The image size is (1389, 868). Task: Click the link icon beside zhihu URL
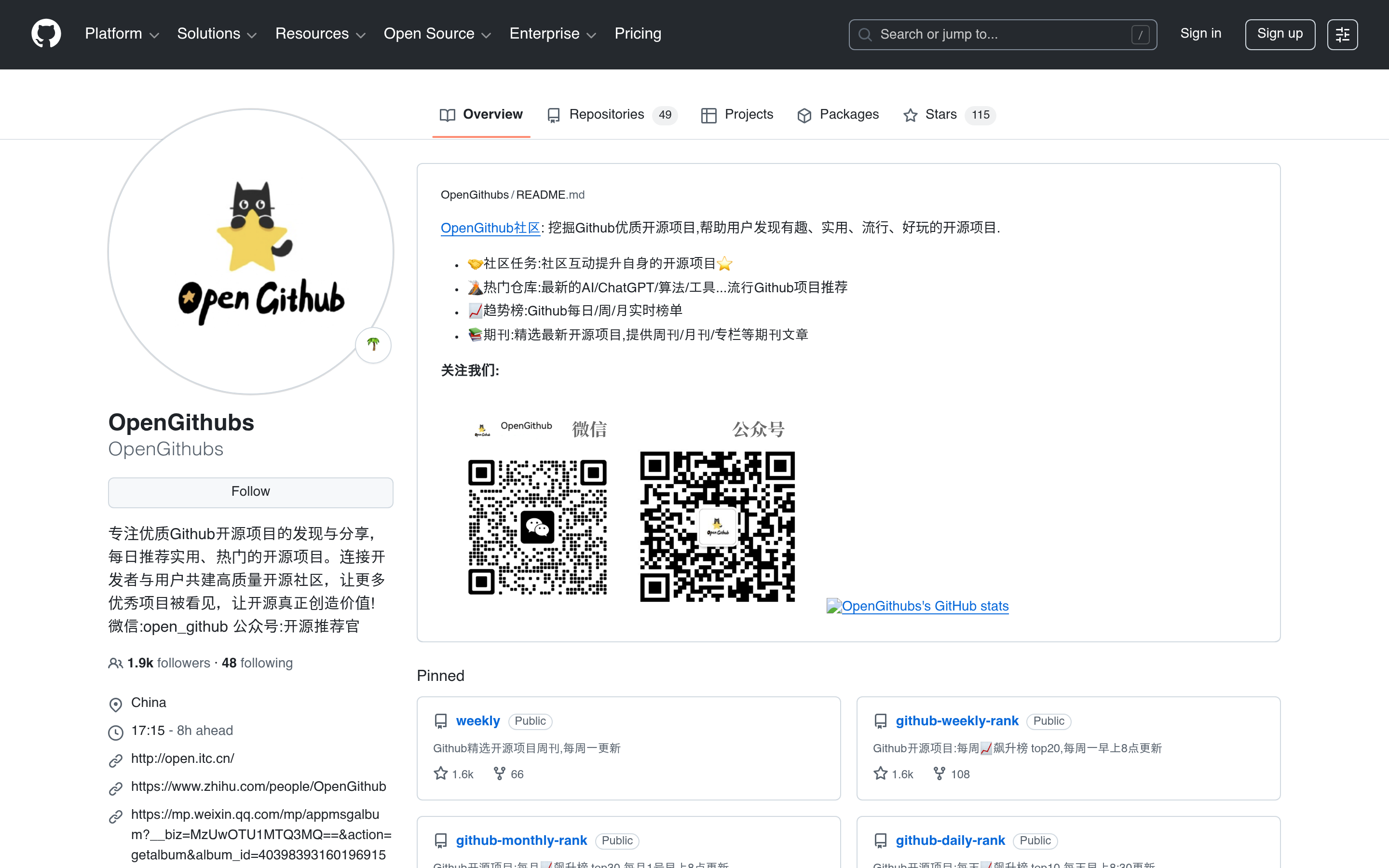[x=115, y=789]
